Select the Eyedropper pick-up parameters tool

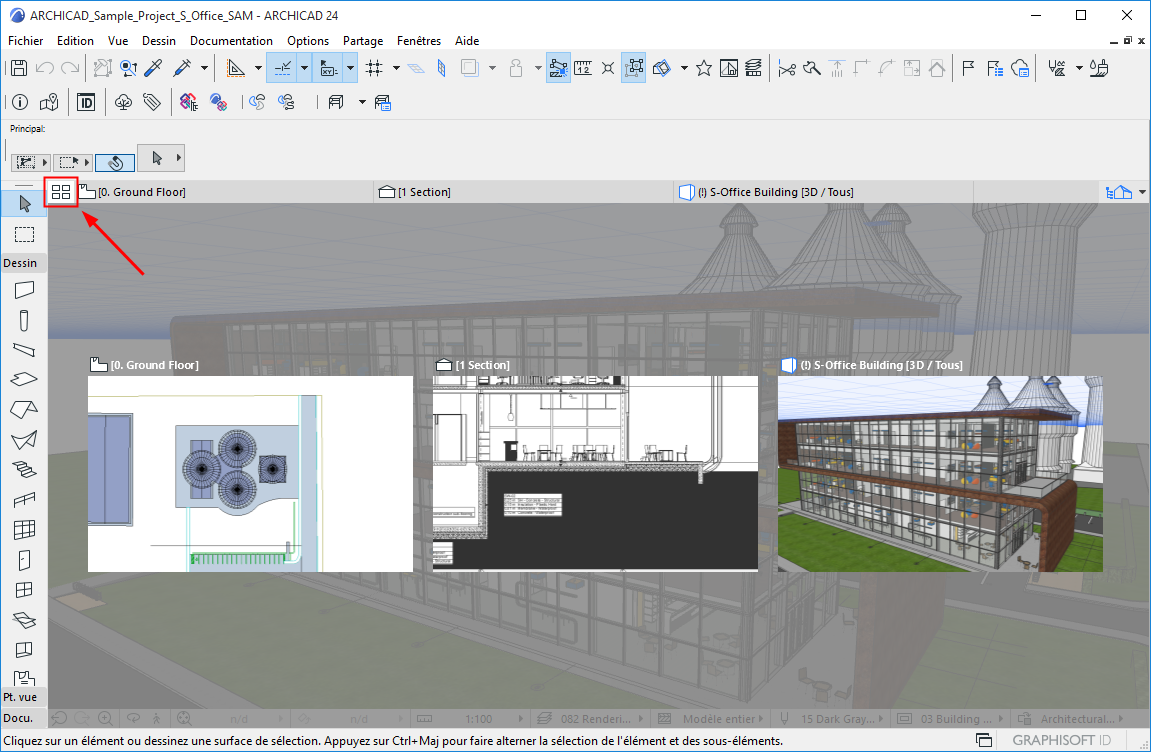[x=153, y=68]
